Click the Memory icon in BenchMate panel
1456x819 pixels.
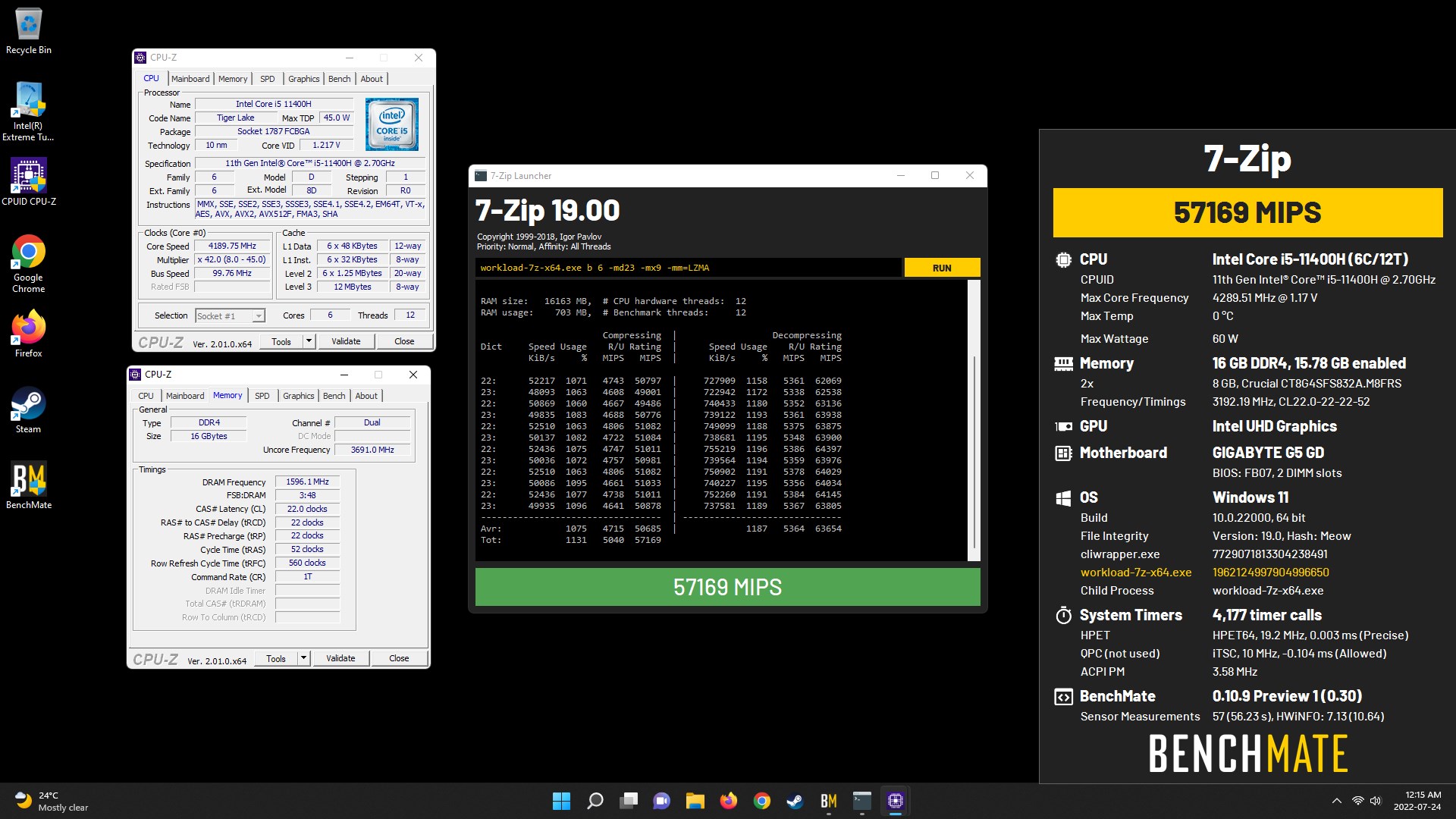pos(1063,363)
